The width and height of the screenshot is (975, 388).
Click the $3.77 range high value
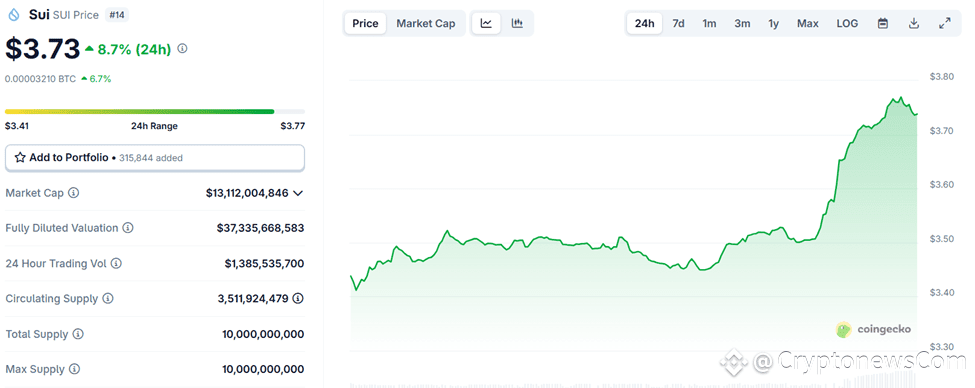[x=292, y=126]
